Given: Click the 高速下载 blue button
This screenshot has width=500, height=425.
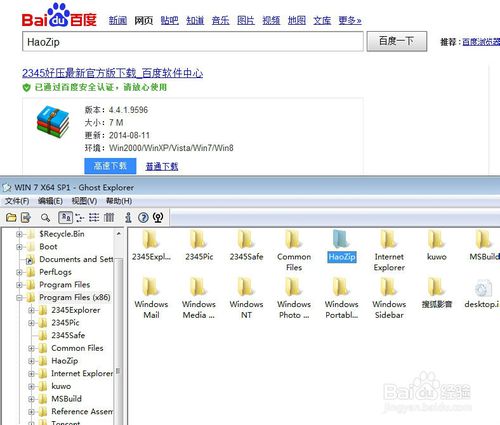Looking at the screenshot, I should pos(110,166).
